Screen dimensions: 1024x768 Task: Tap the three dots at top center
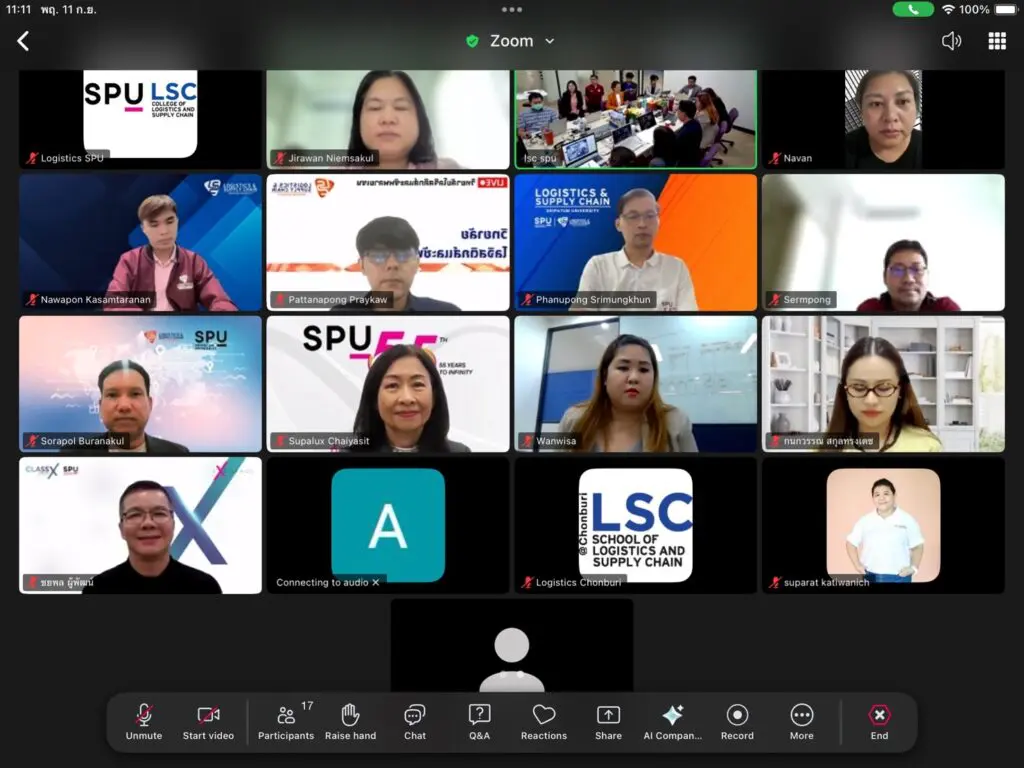point(512,9)
